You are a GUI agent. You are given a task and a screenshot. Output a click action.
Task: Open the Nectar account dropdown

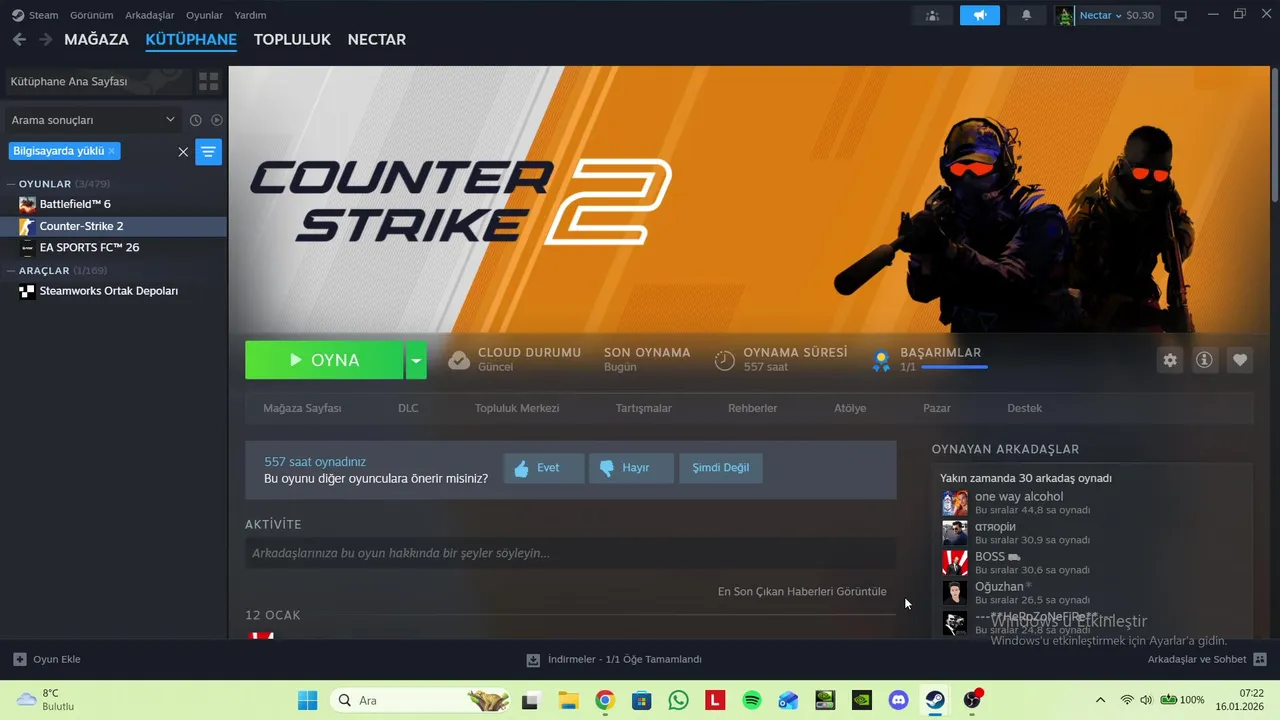(1116, 15)
